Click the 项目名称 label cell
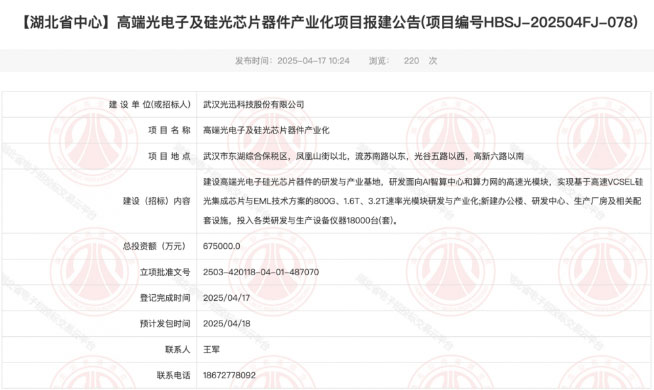Viewport: 654px width, 390px height. click(100, 131)
